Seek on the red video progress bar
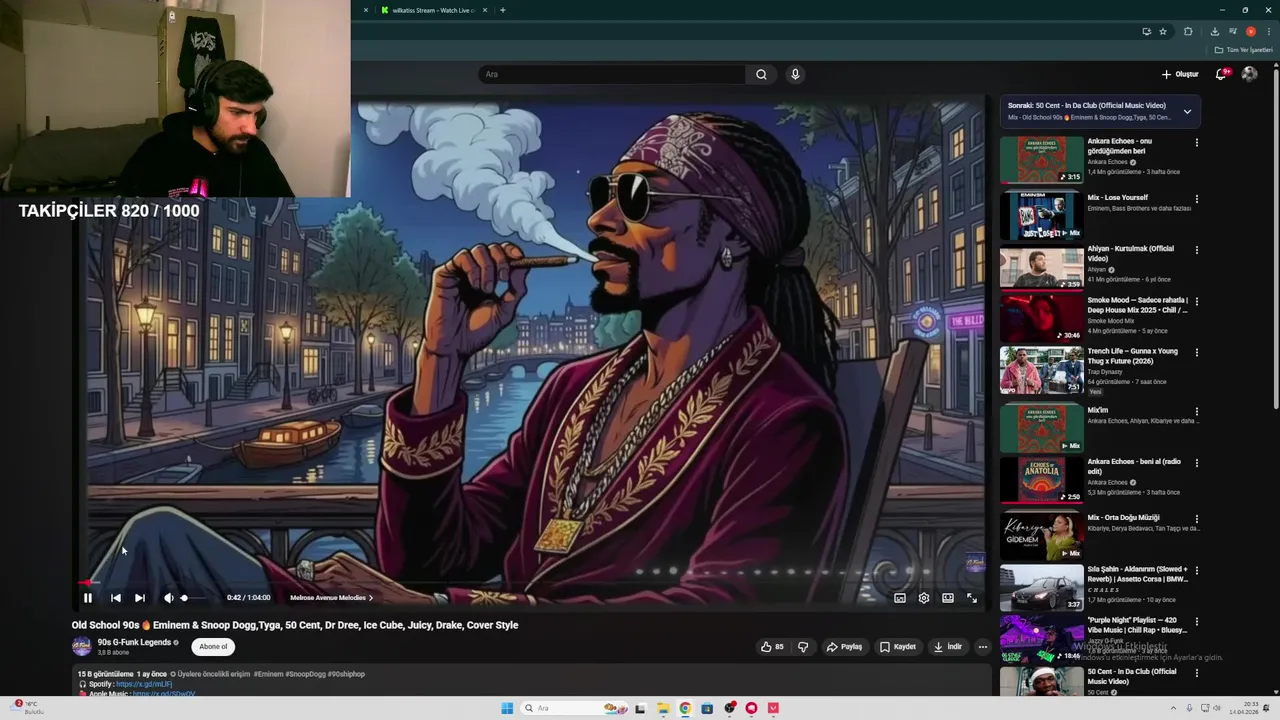Image resolution: width=1280 pixels, height=720 pixels. point(532,582)
